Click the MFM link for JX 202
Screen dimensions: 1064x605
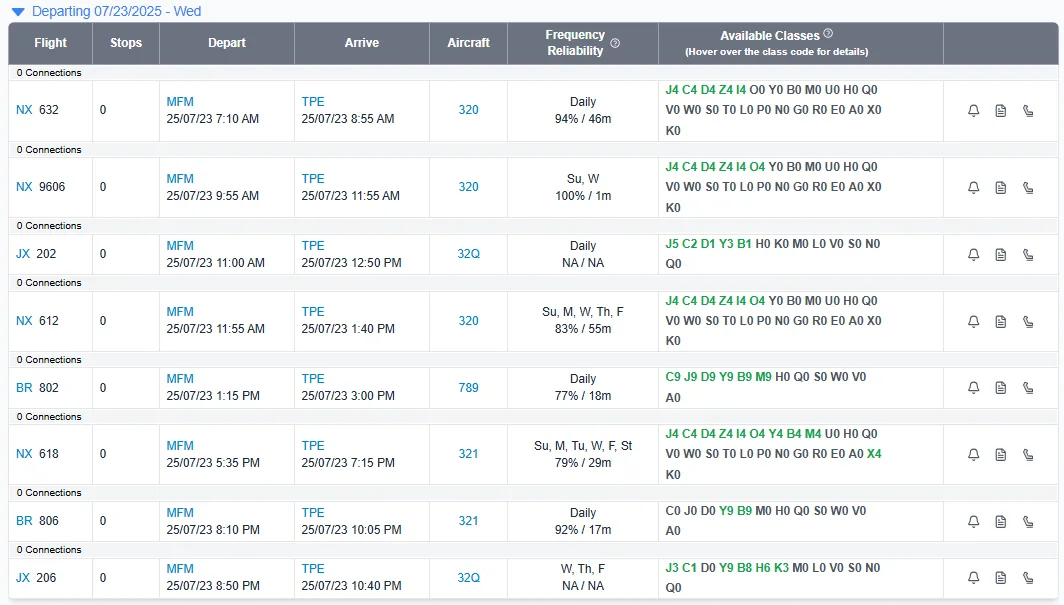180,246
